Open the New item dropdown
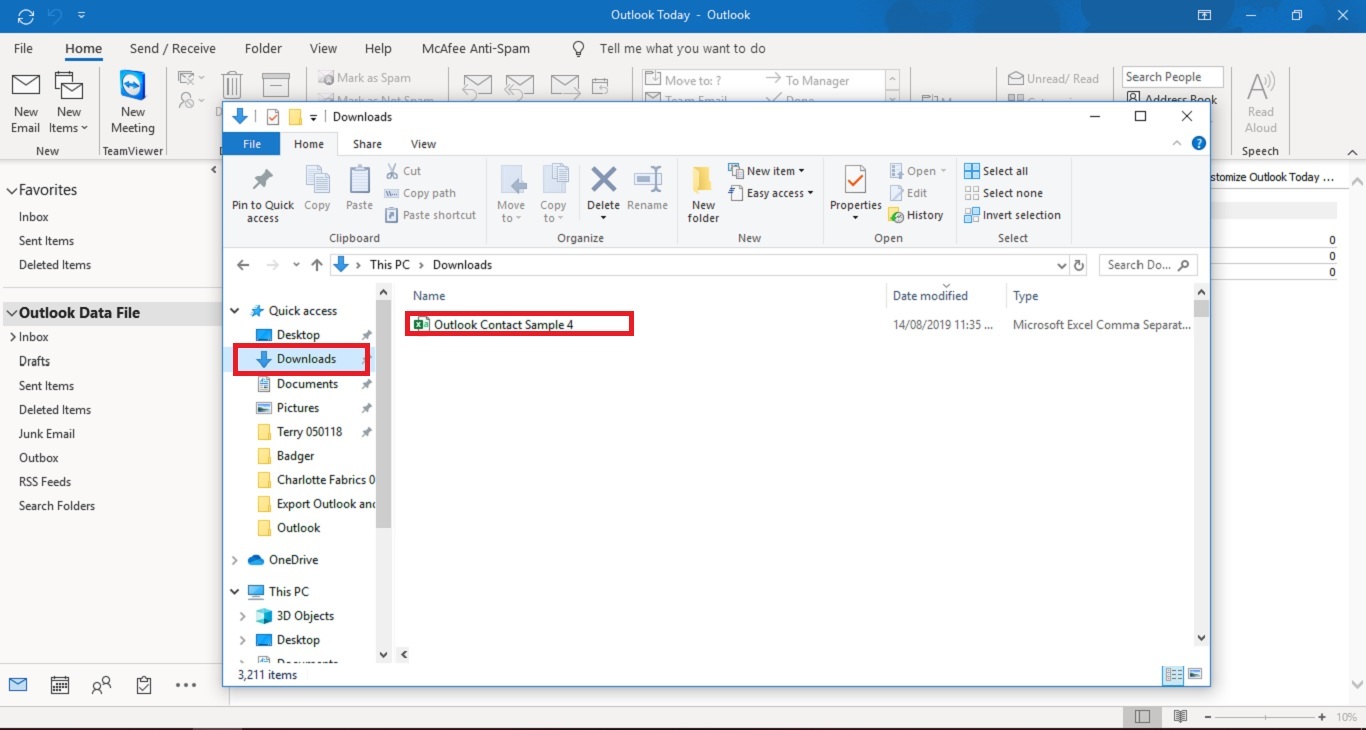This screenshot has width=1366, height=730. (767, 171)
